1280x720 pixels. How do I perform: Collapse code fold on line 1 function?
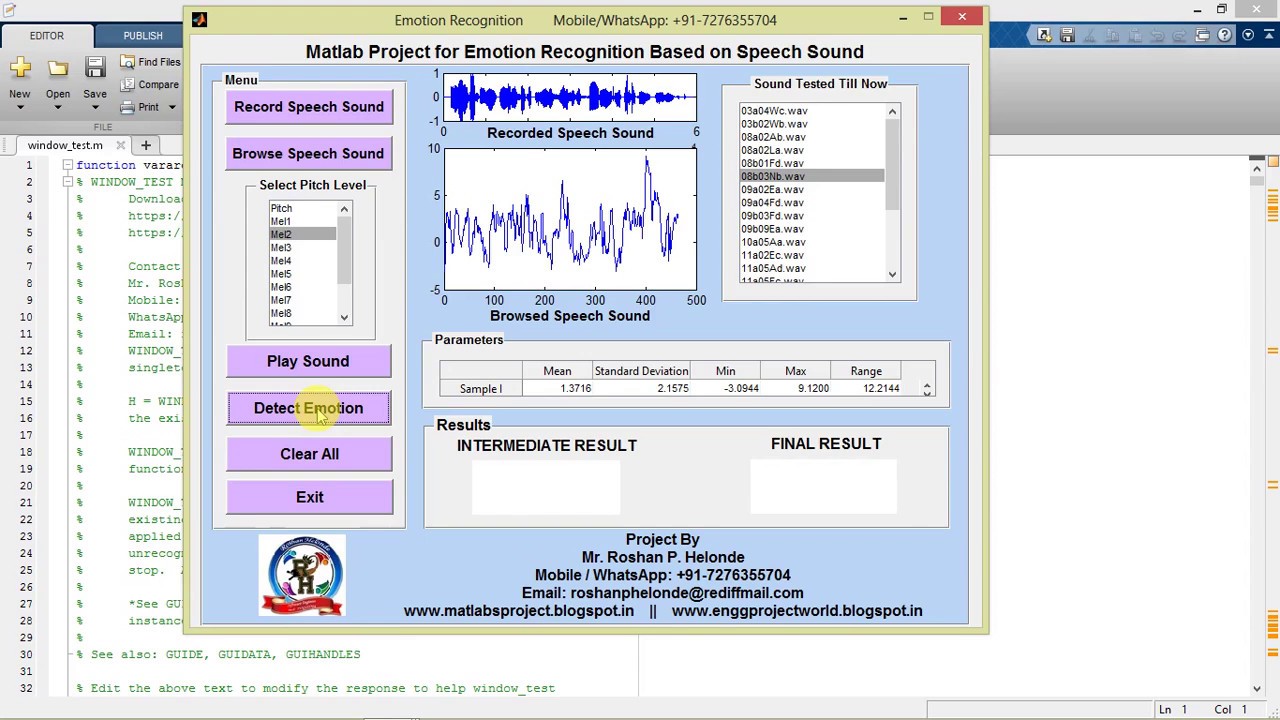pos(67,165)
